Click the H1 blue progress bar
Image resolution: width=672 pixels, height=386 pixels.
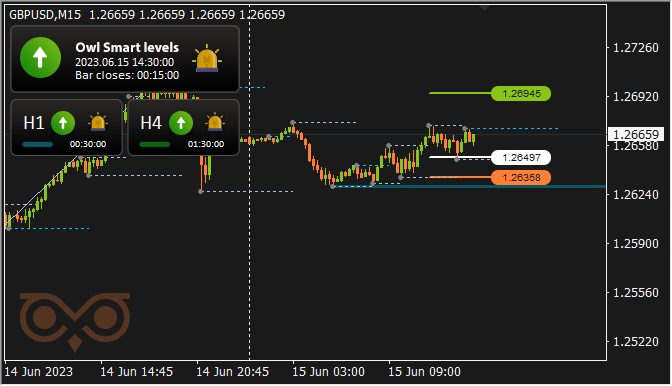[x=38, y=144]
